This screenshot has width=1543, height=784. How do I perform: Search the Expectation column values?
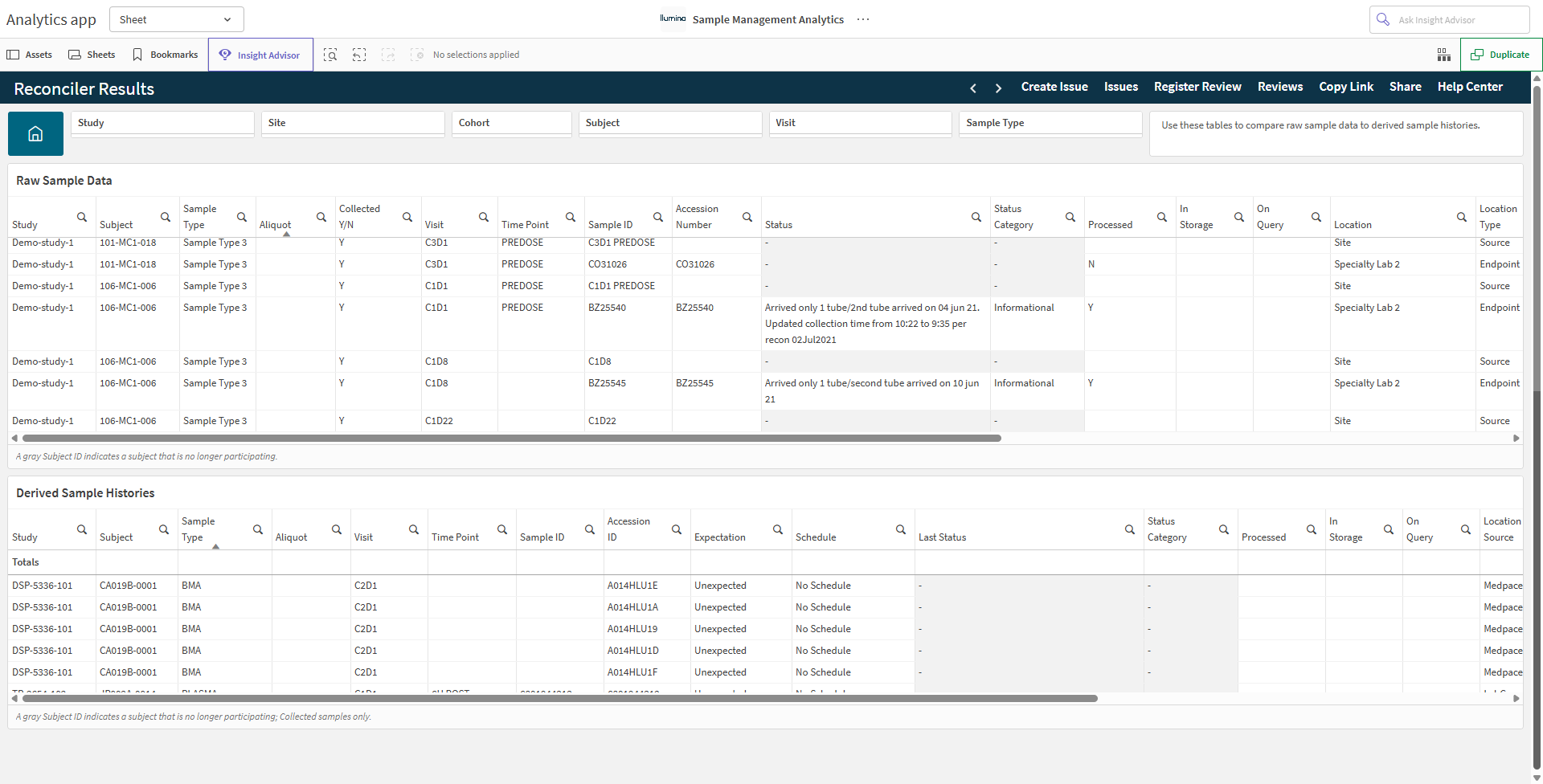[x=777, y=529]
